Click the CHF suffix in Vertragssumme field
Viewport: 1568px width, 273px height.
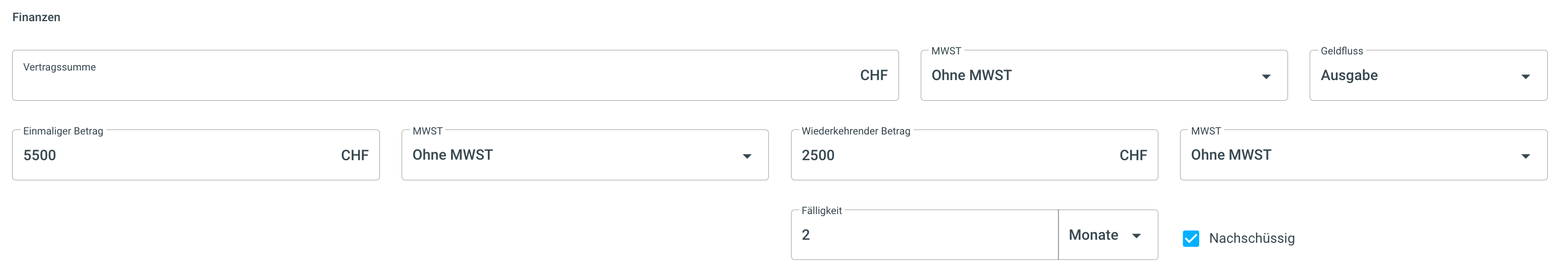pyautogui.click(x=873, y=76)
